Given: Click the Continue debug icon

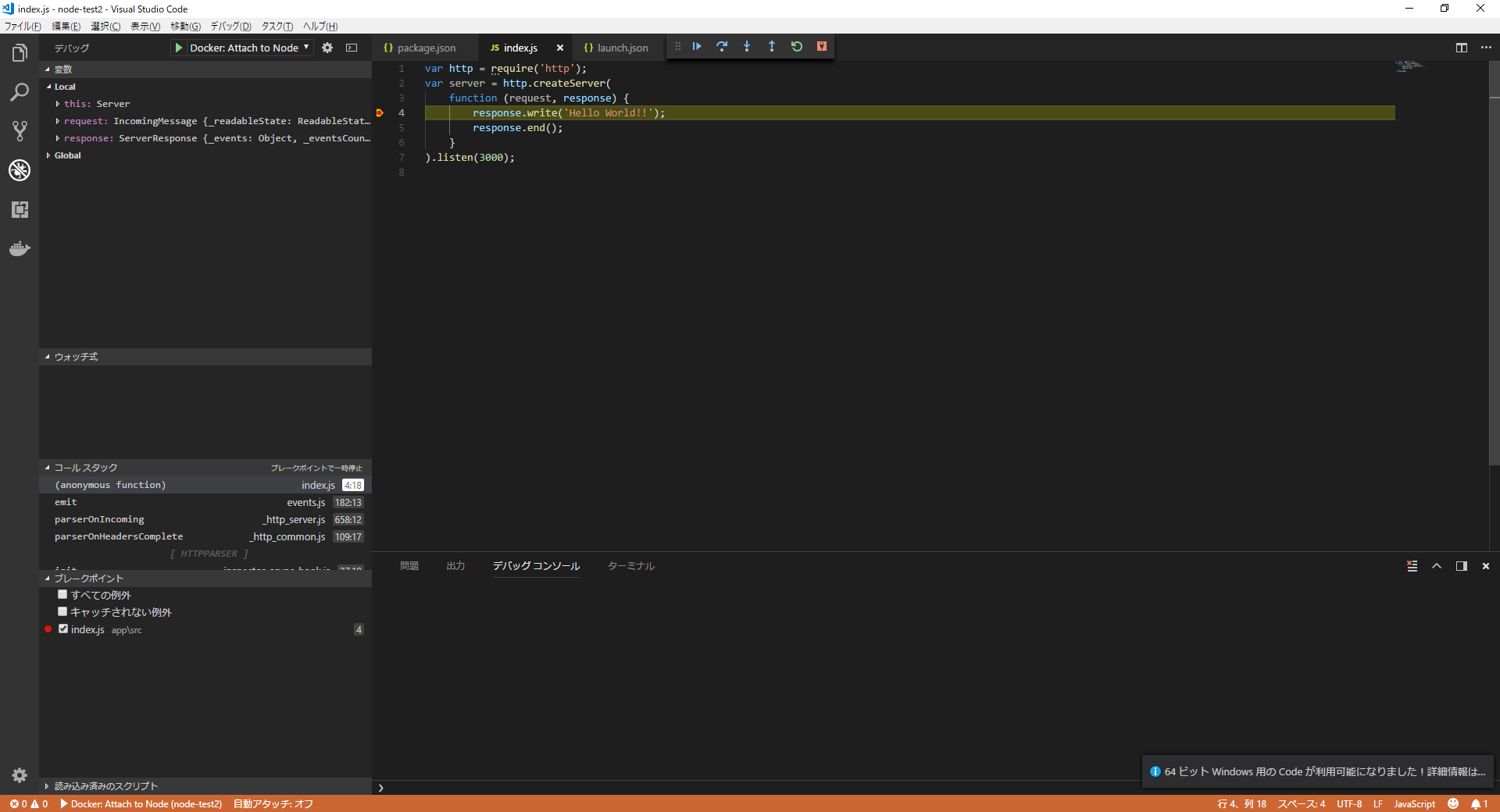Looking at the screenshot, I should 696,47.
